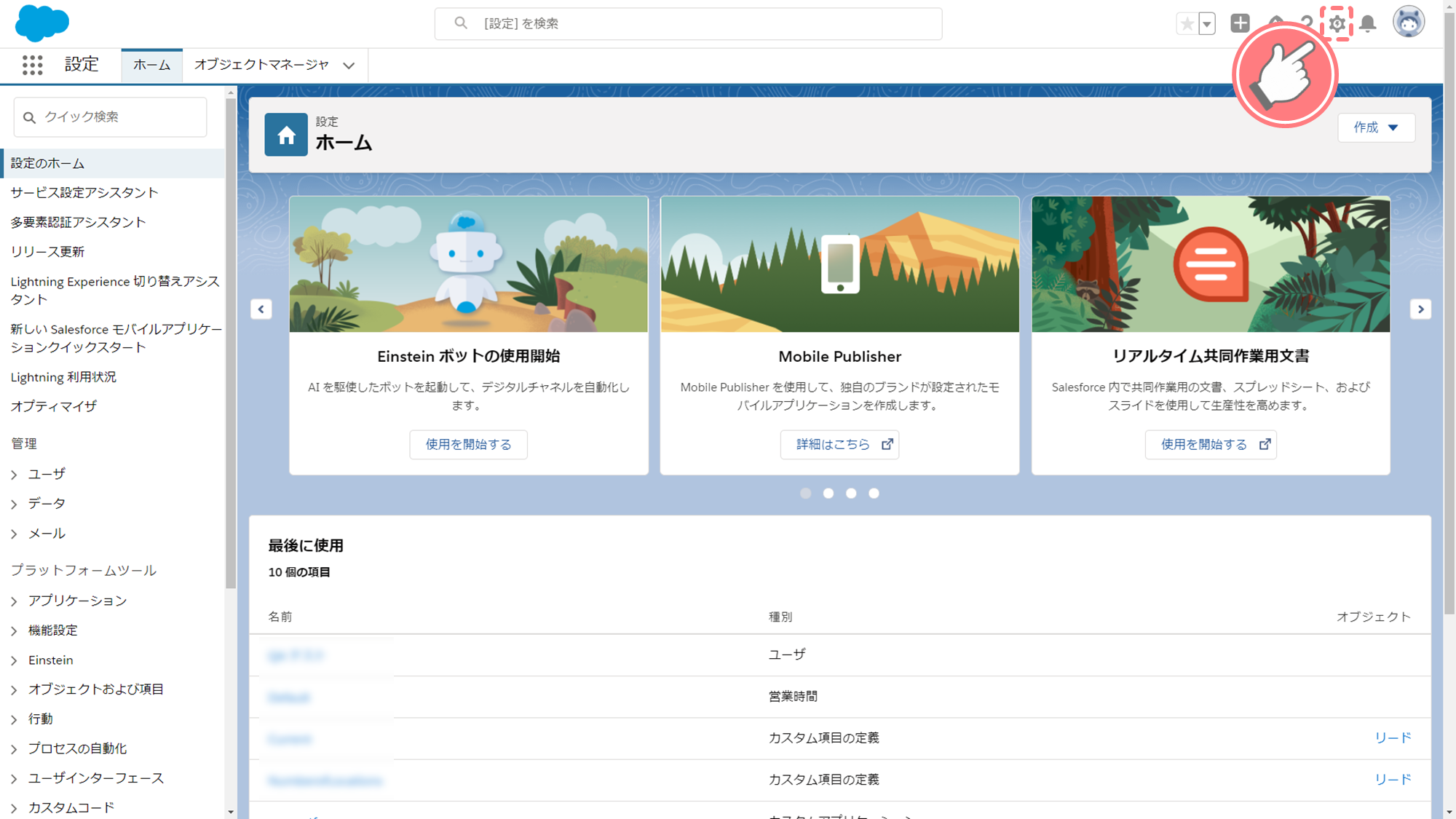The height and width of the screenshot is (819, 1456).
Task: Expand the データ tree node
Action: click(x=14, y=505)
